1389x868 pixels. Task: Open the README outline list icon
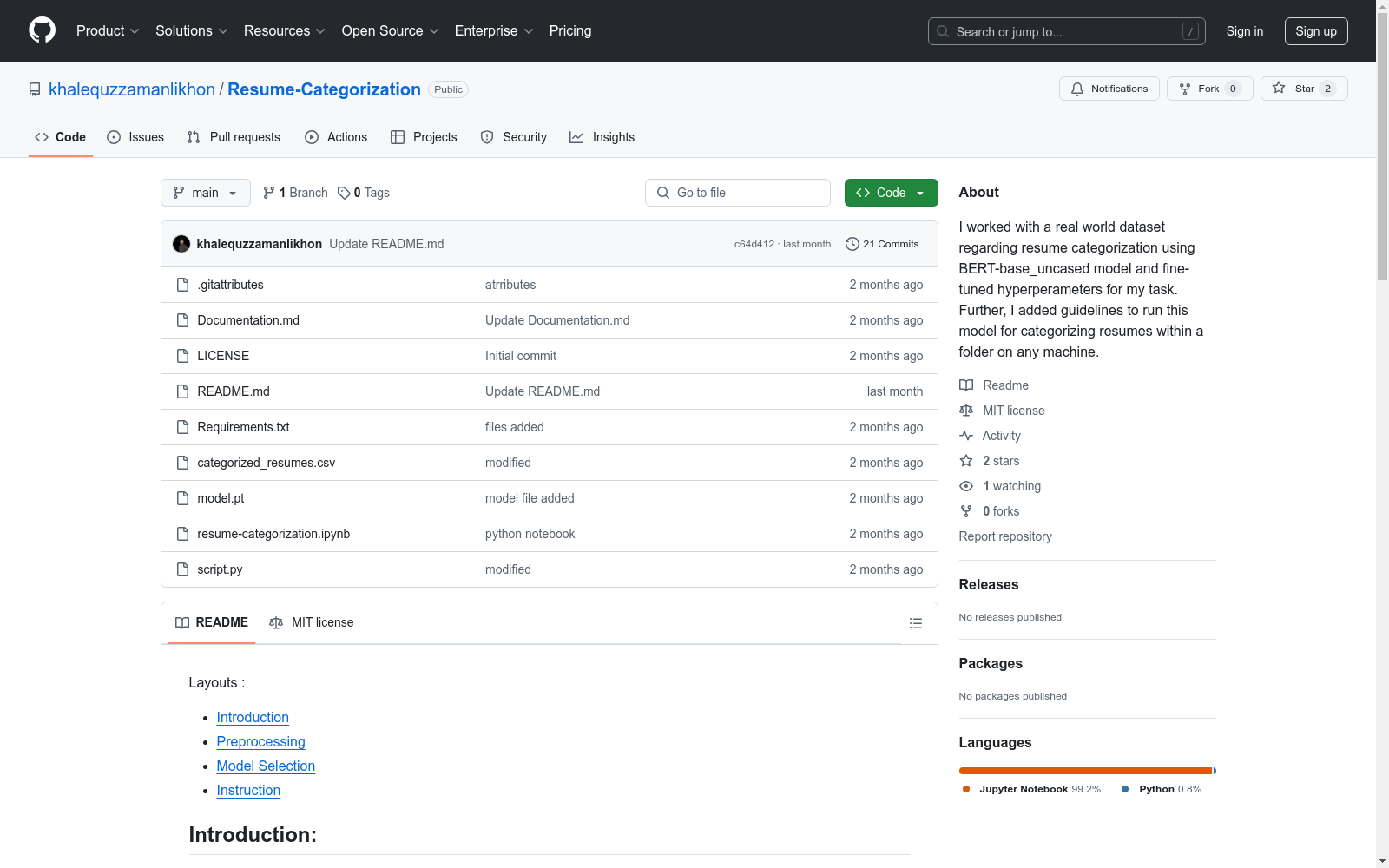coord(915,623)
